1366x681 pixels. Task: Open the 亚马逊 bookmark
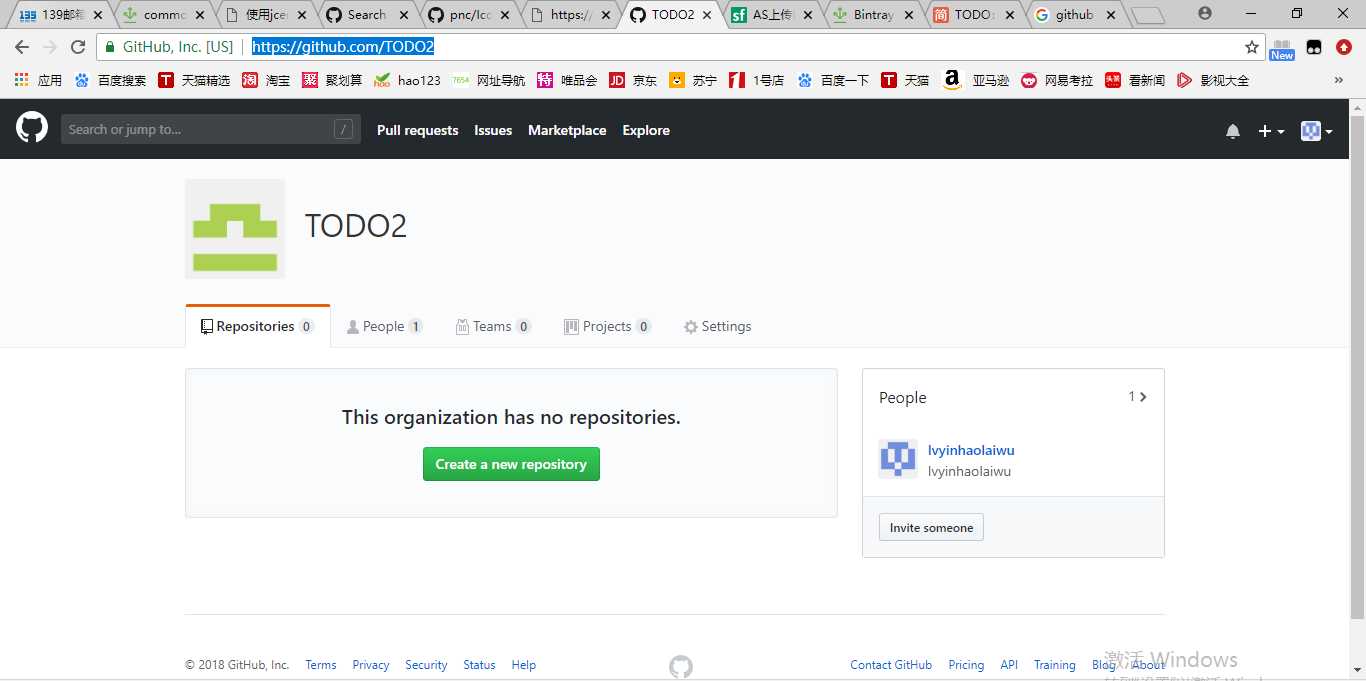976,80
